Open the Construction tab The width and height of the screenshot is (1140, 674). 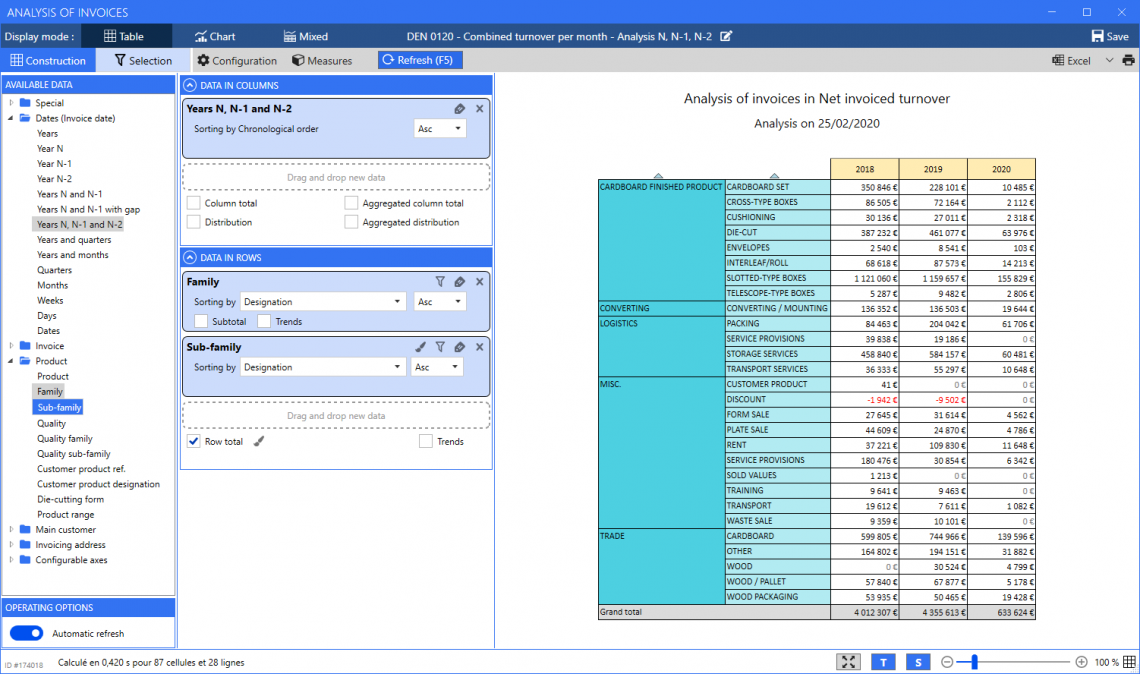click(48, 60)
